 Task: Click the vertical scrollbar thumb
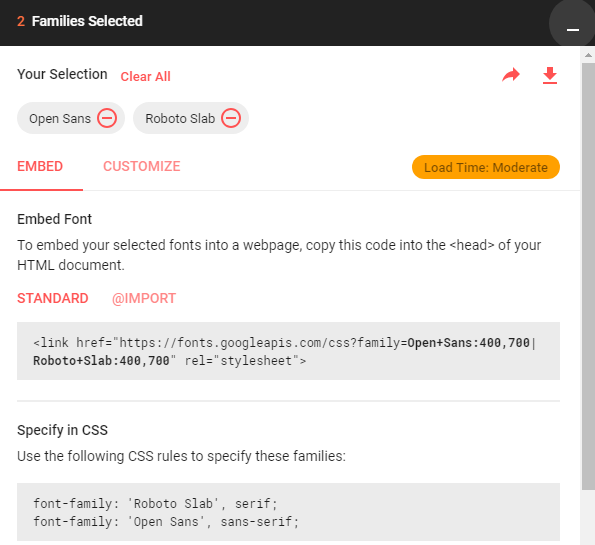[x=588, y=277]
